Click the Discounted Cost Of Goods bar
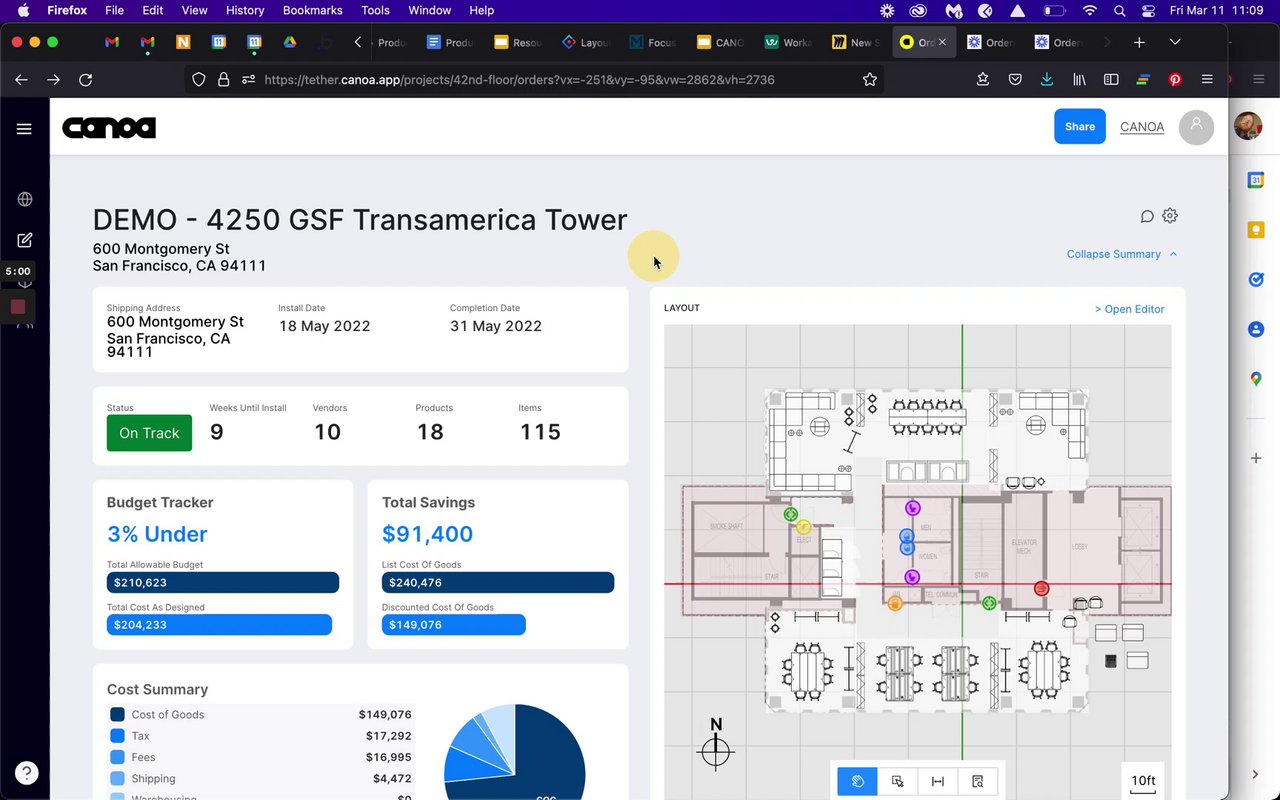 pyautogui.click(x=454, y=625)
